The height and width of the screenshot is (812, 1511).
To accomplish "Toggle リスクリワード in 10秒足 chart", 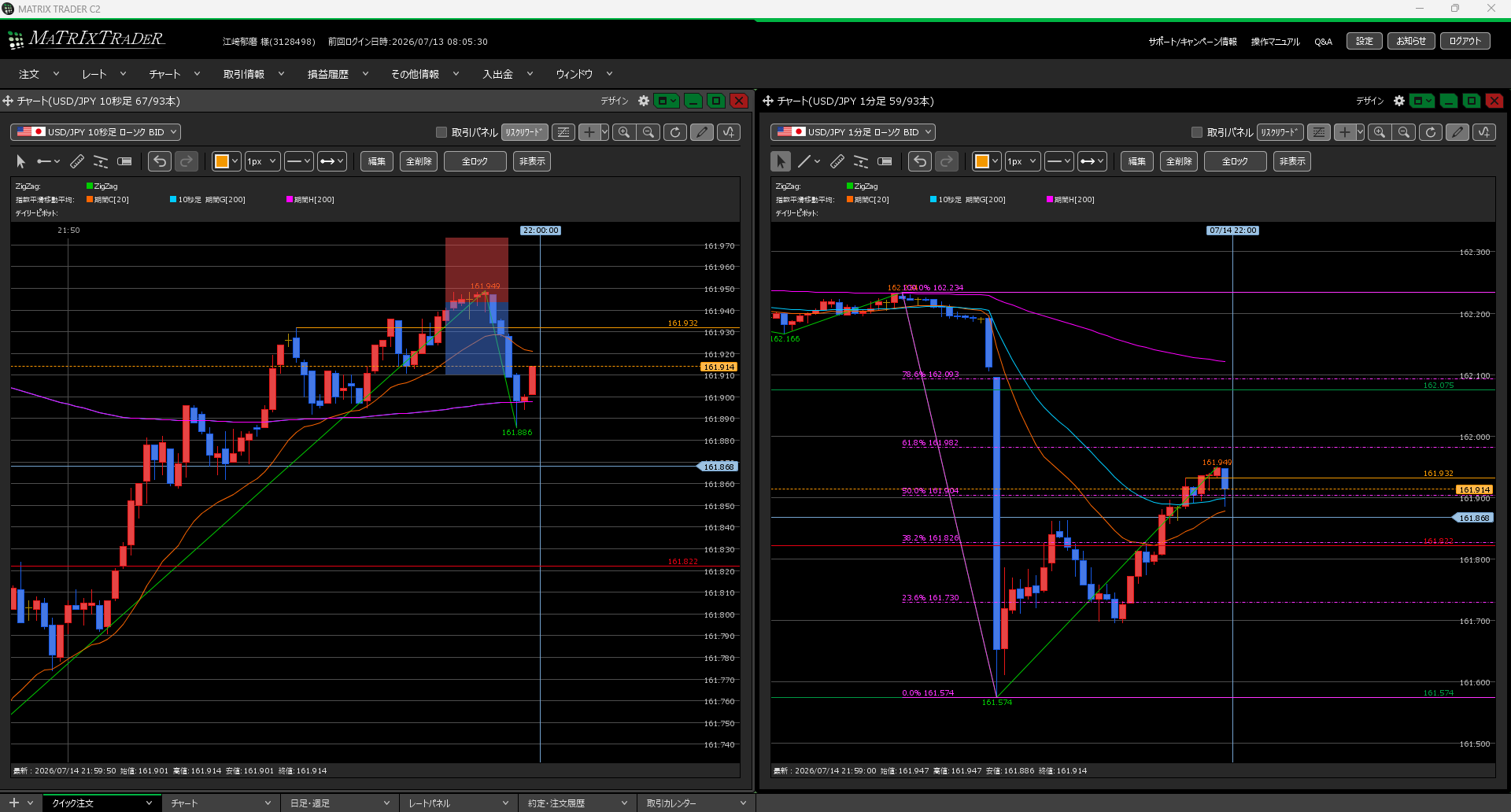I will 524,132.
